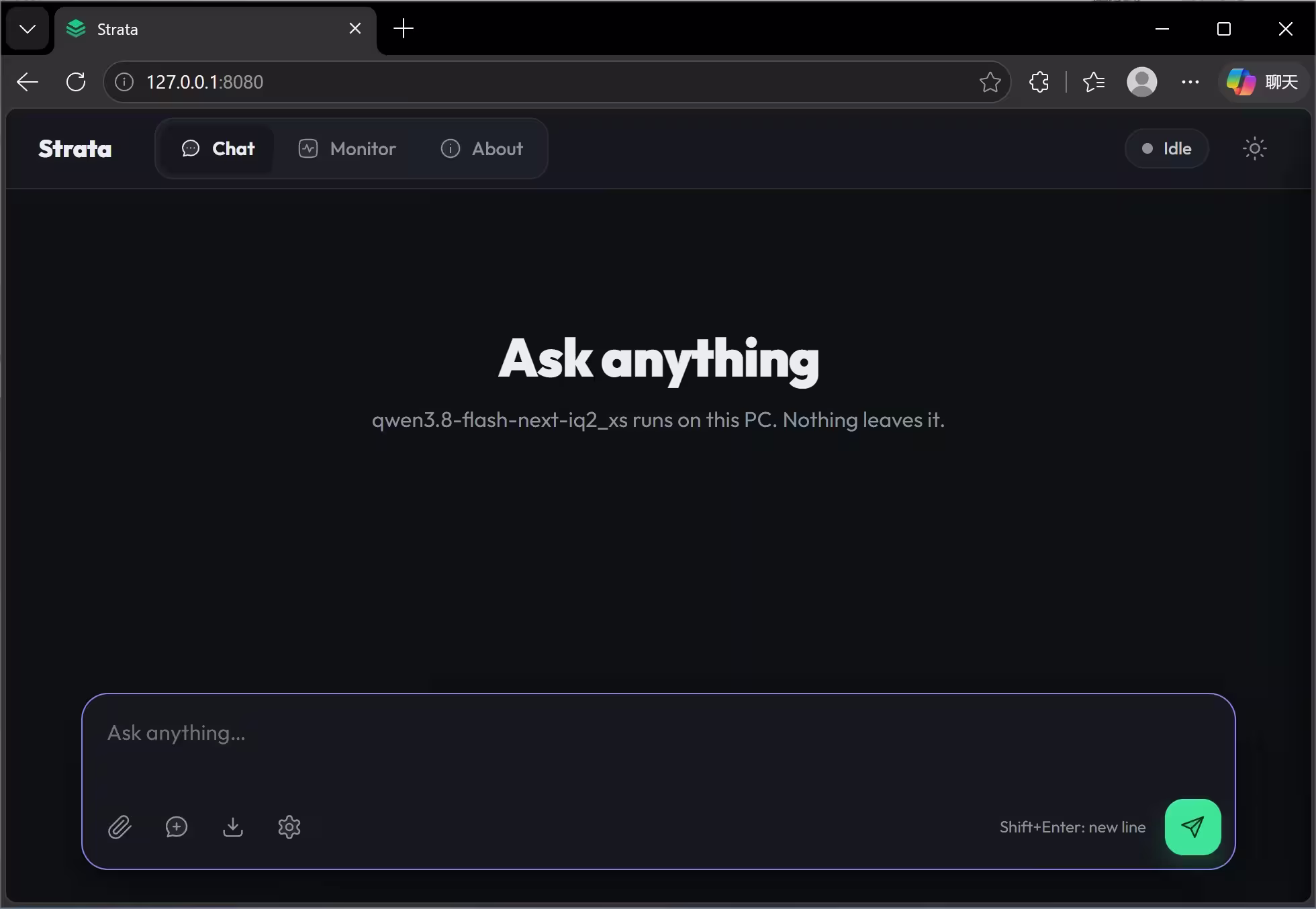This screenshot has height=909, width=1316.
Task: Open the Copilot 聊天 button
Action: [x=1262, y=82]
